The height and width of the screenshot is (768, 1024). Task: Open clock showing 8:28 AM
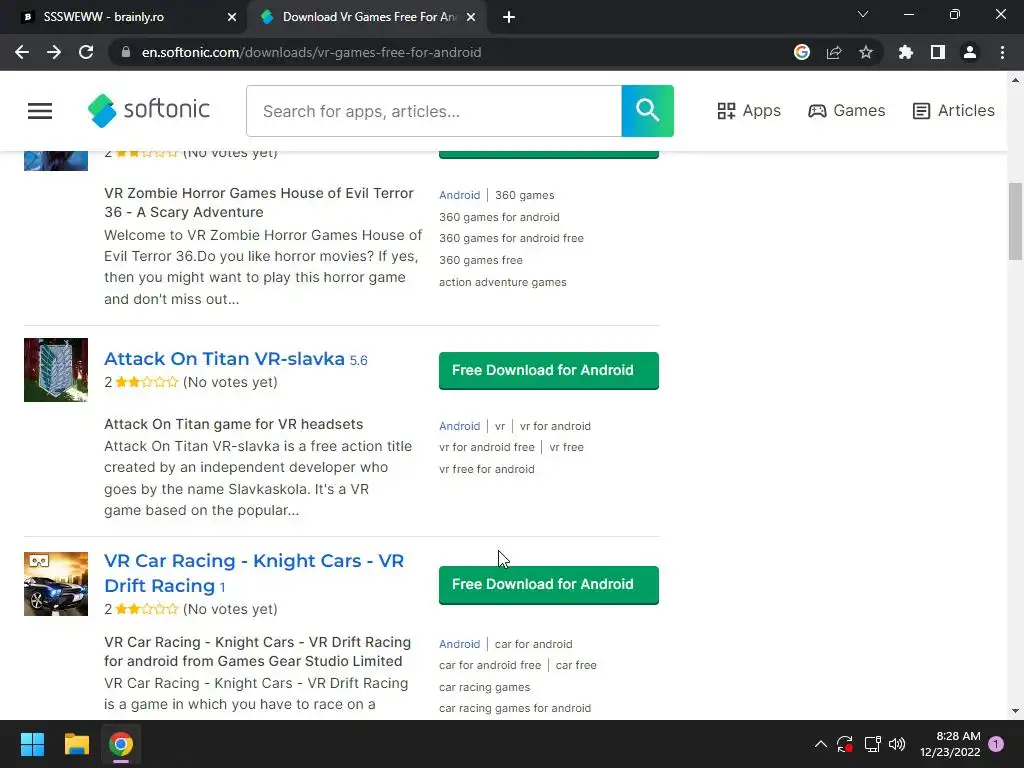950,744
